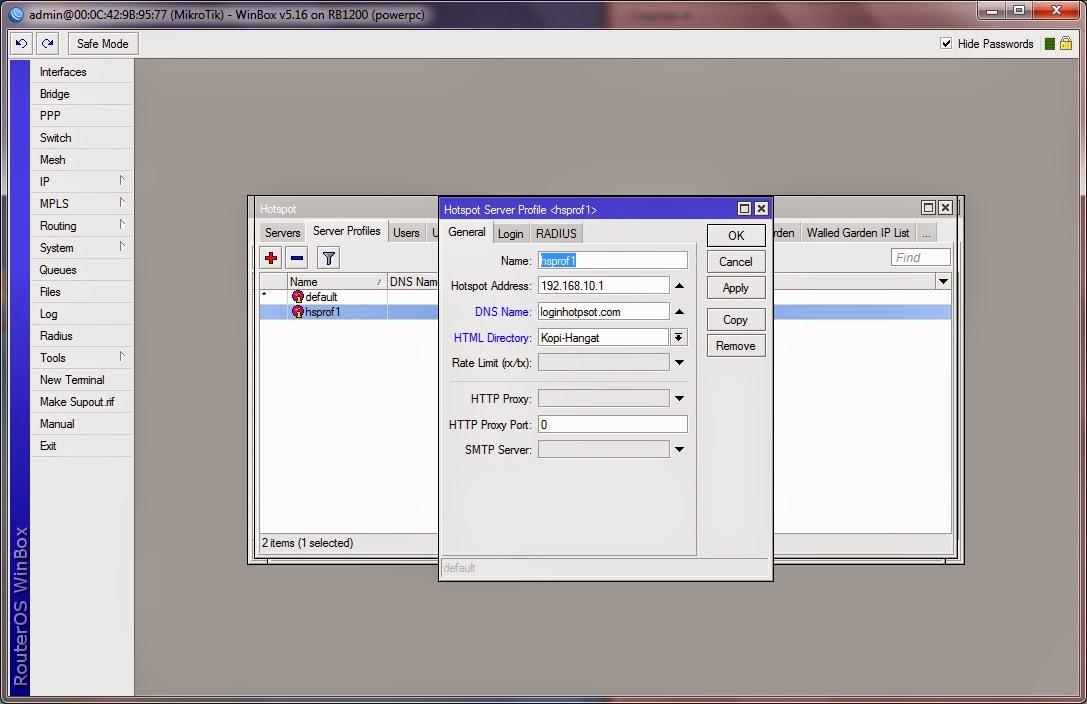Click the redo arrow in WinBox toolbar
The height and width of the screenshot is (704, 1087).
pos(47,44)
